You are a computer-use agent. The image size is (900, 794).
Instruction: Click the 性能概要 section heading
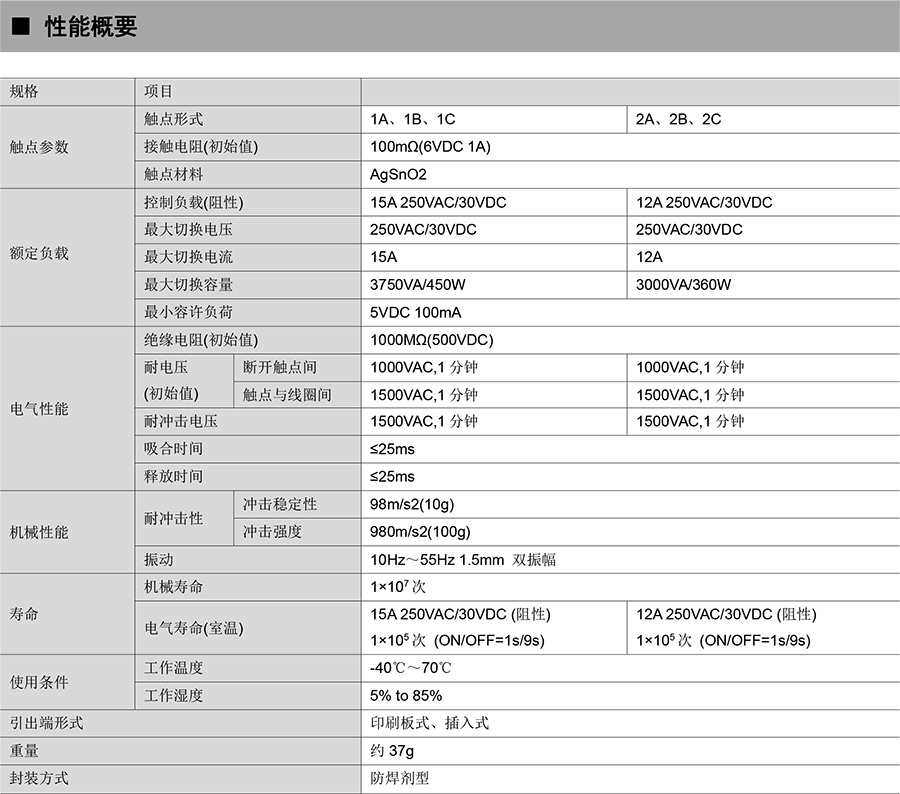point(90,28)
